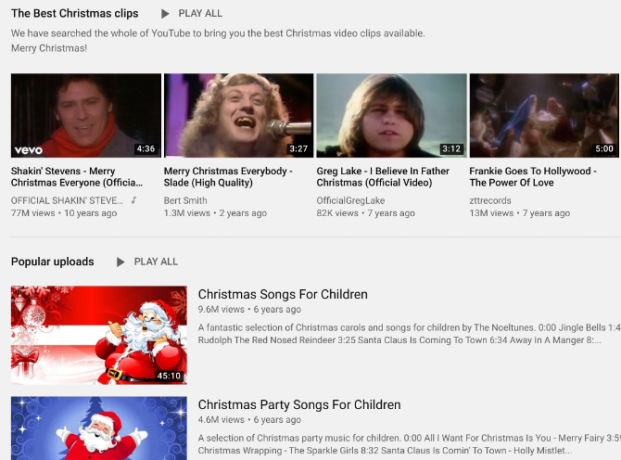Click the vevo logo on Shakin' Stevens thumbnail
The width and height of the screenshot is (621, 460).
[x=29, y=150]
